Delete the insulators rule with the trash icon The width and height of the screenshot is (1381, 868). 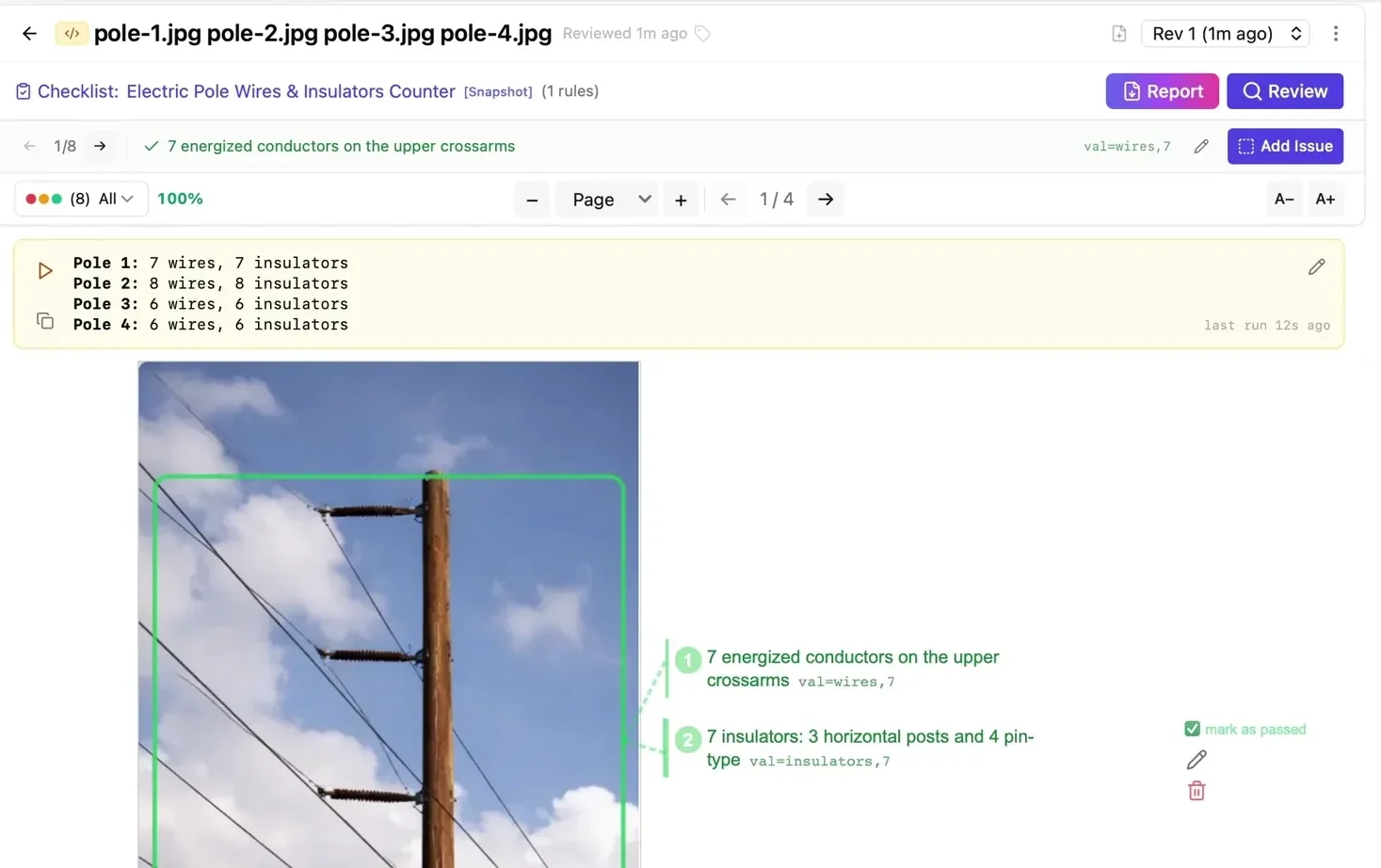[x=1196, y=791]
